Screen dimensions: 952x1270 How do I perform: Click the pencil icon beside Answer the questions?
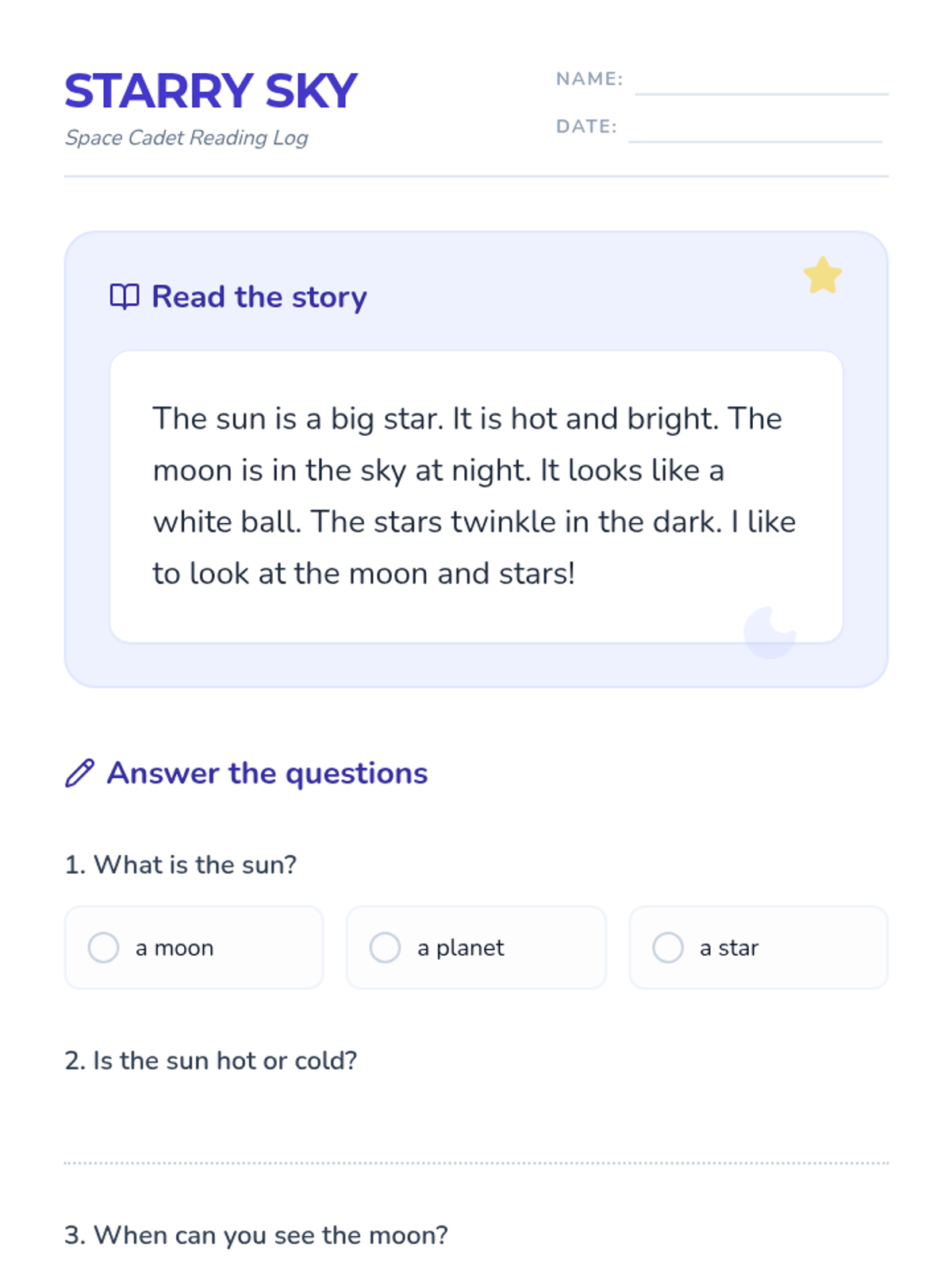coord(79,773)
